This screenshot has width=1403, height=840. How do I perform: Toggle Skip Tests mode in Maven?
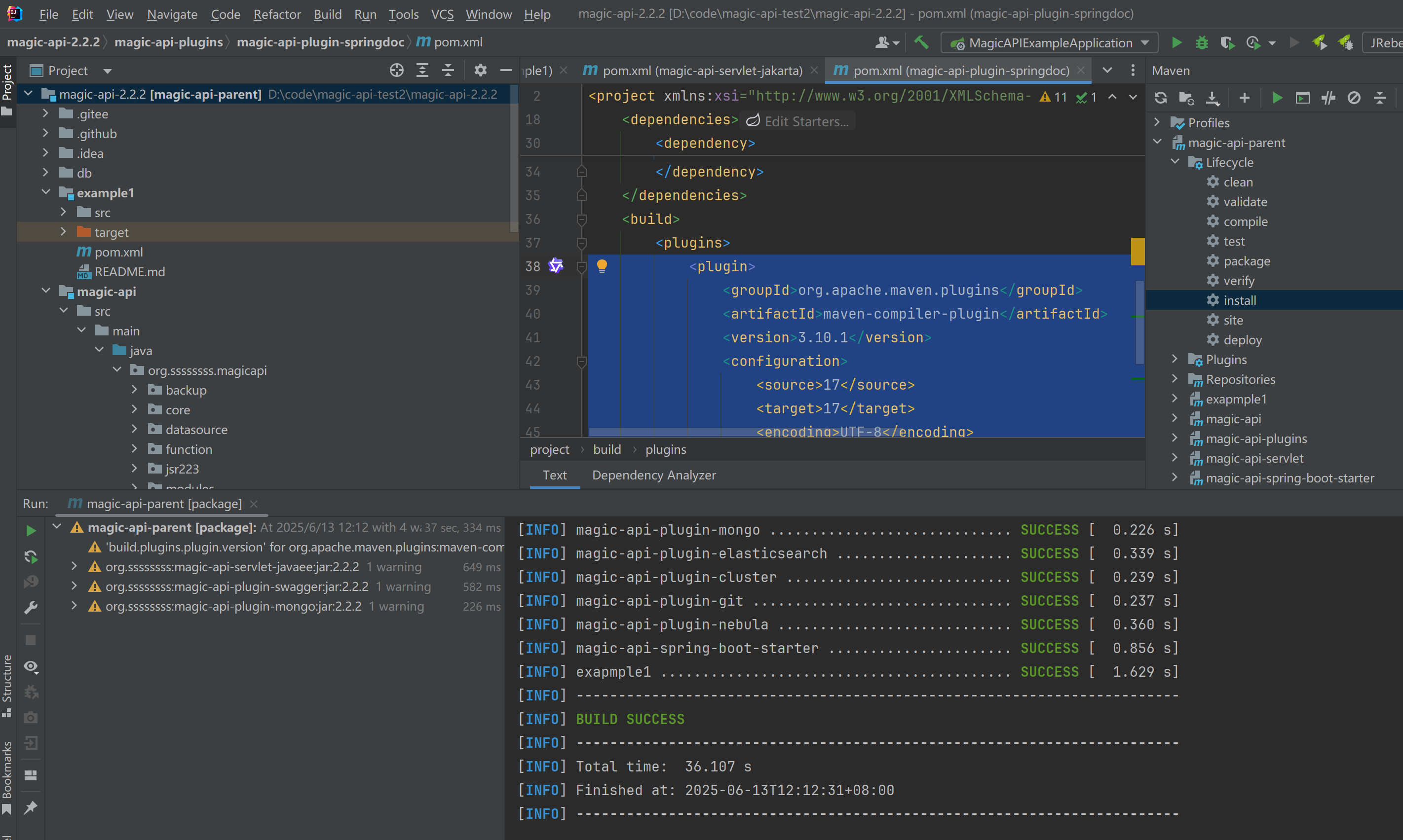[1354, 98]
